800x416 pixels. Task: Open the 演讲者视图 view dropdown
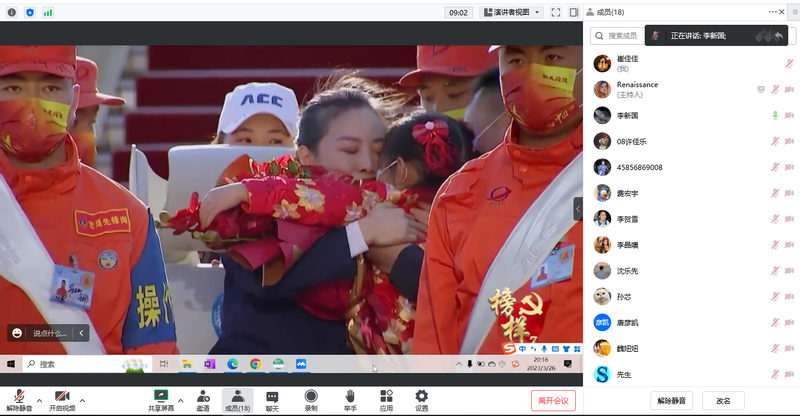click(512, 12)
